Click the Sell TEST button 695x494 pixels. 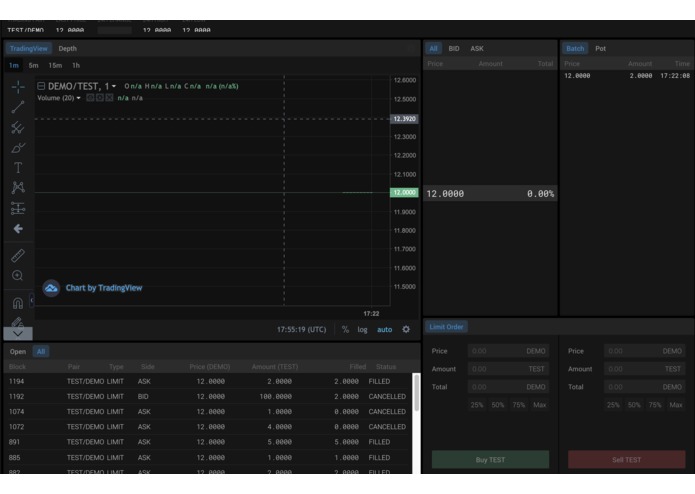pyautogui.click(x=627, y=459)
